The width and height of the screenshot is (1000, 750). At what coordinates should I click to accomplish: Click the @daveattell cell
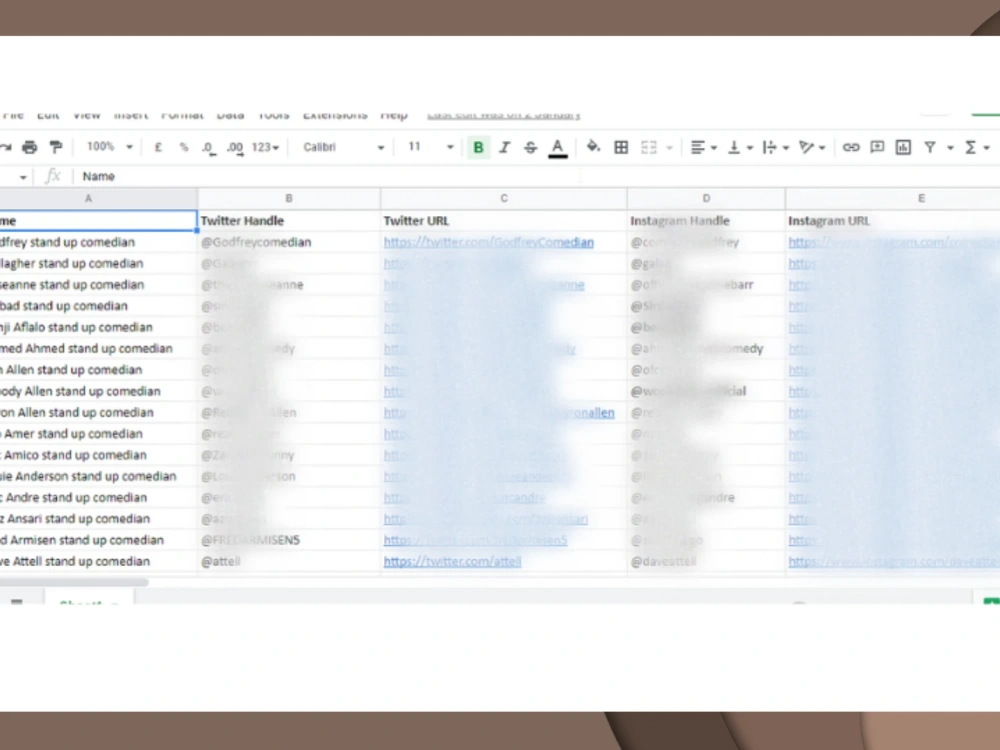[x=706, y=562]
